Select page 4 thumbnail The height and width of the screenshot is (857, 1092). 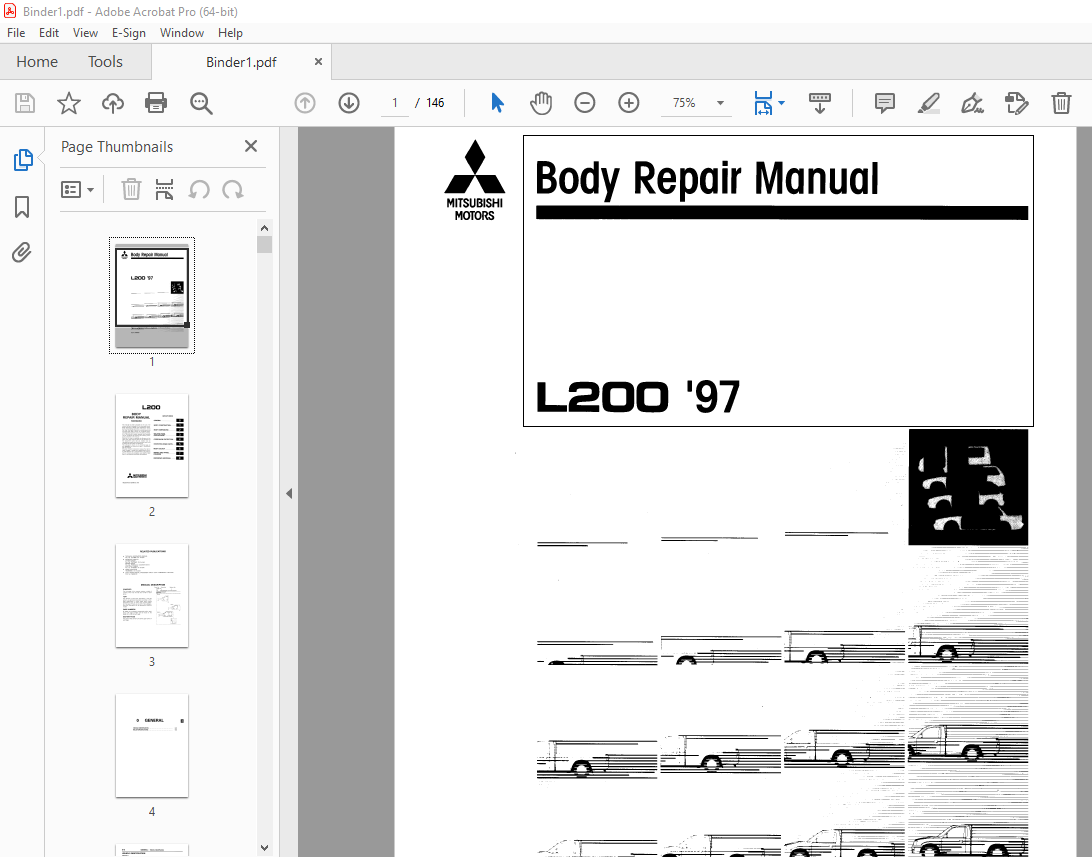(152, 746)
